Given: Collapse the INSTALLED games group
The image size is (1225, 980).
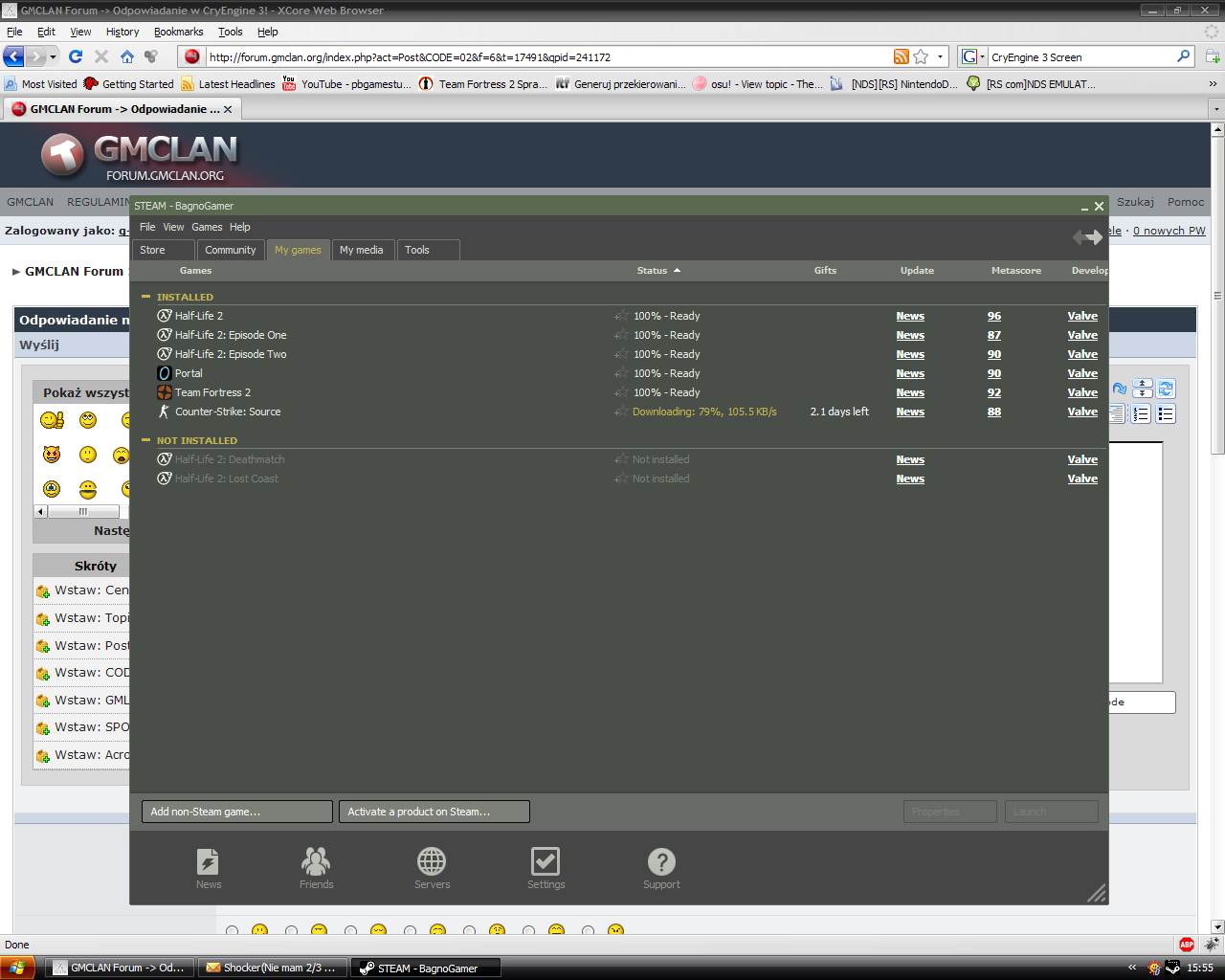Looking at the screenshot, I should pos(146,297).
